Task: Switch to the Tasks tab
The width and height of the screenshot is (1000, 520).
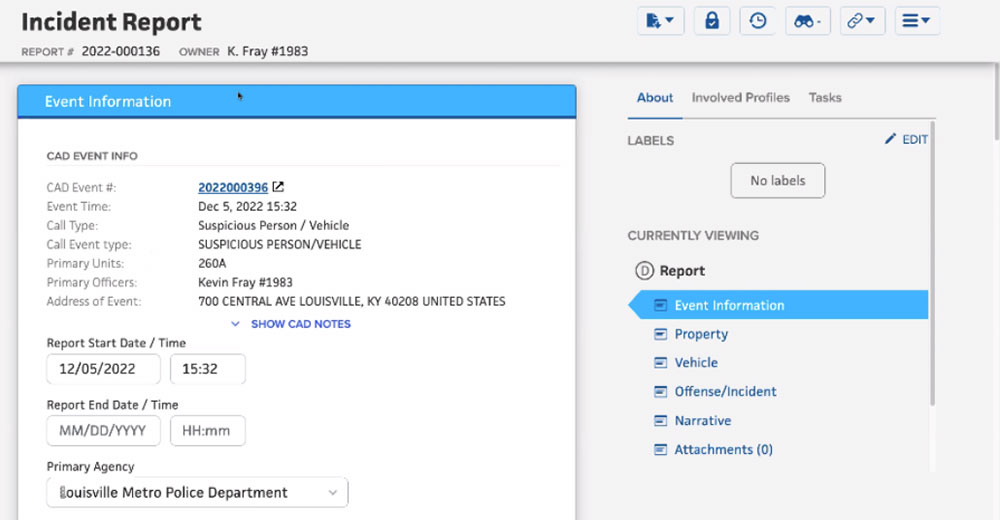Action: (825, 98)
